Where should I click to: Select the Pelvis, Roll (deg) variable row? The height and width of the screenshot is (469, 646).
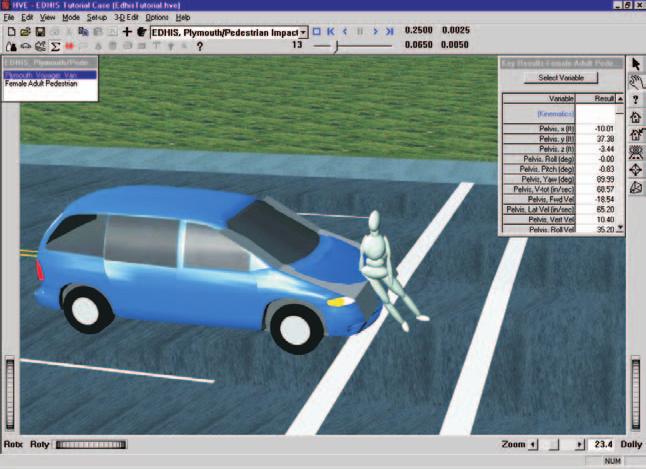(x=559, y=159)
